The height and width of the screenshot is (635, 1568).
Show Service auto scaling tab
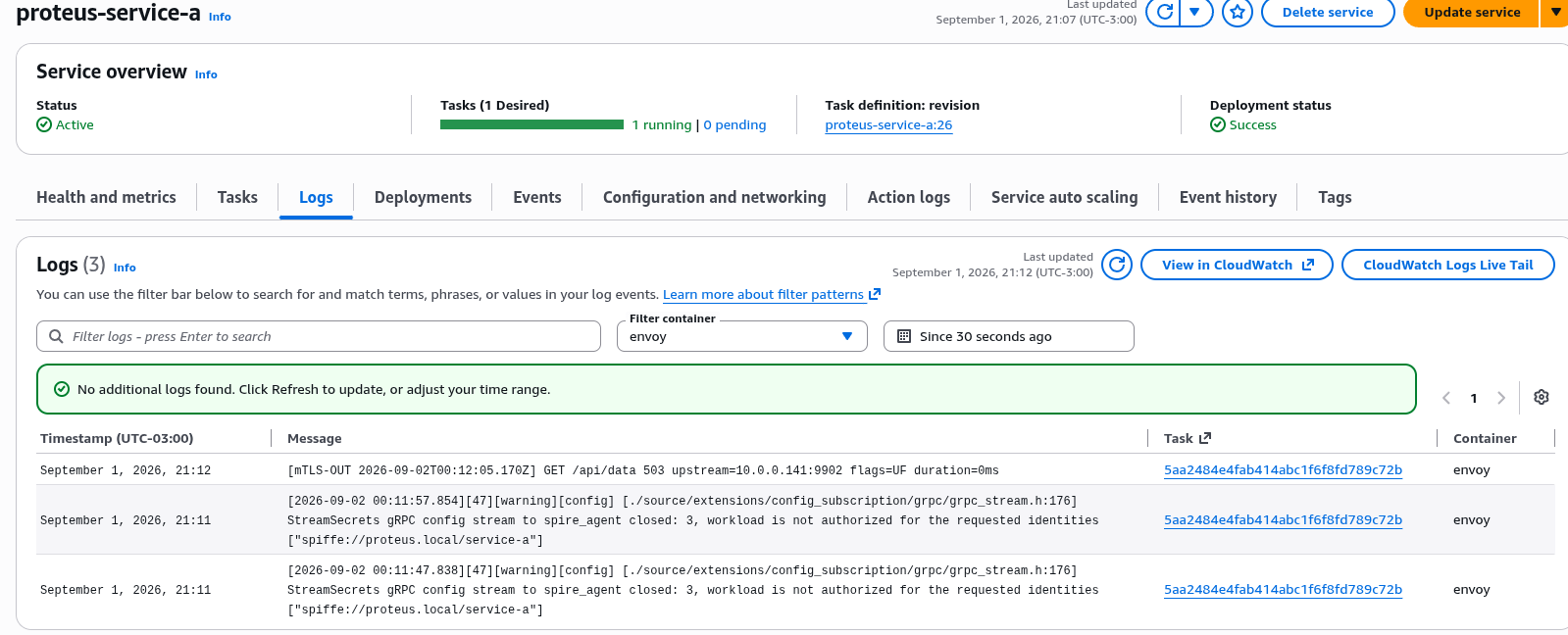[1064, 197]
